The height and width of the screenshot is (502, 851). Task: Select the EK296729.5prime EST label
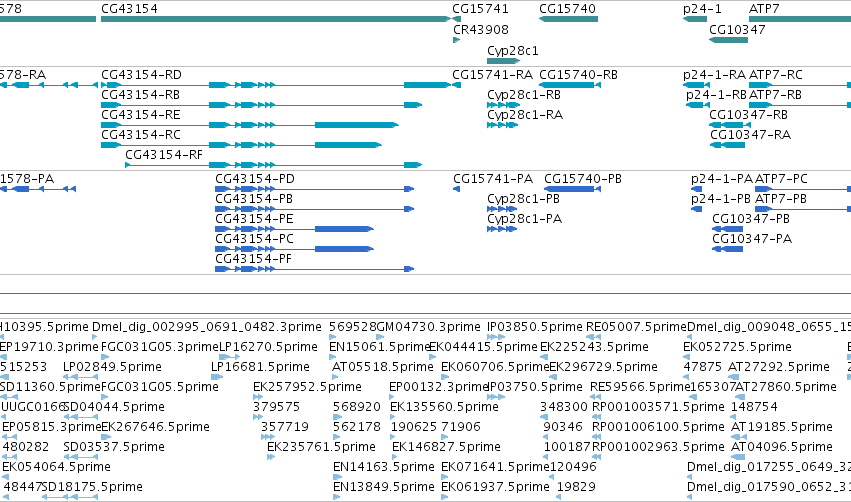(x=604, y=367)
